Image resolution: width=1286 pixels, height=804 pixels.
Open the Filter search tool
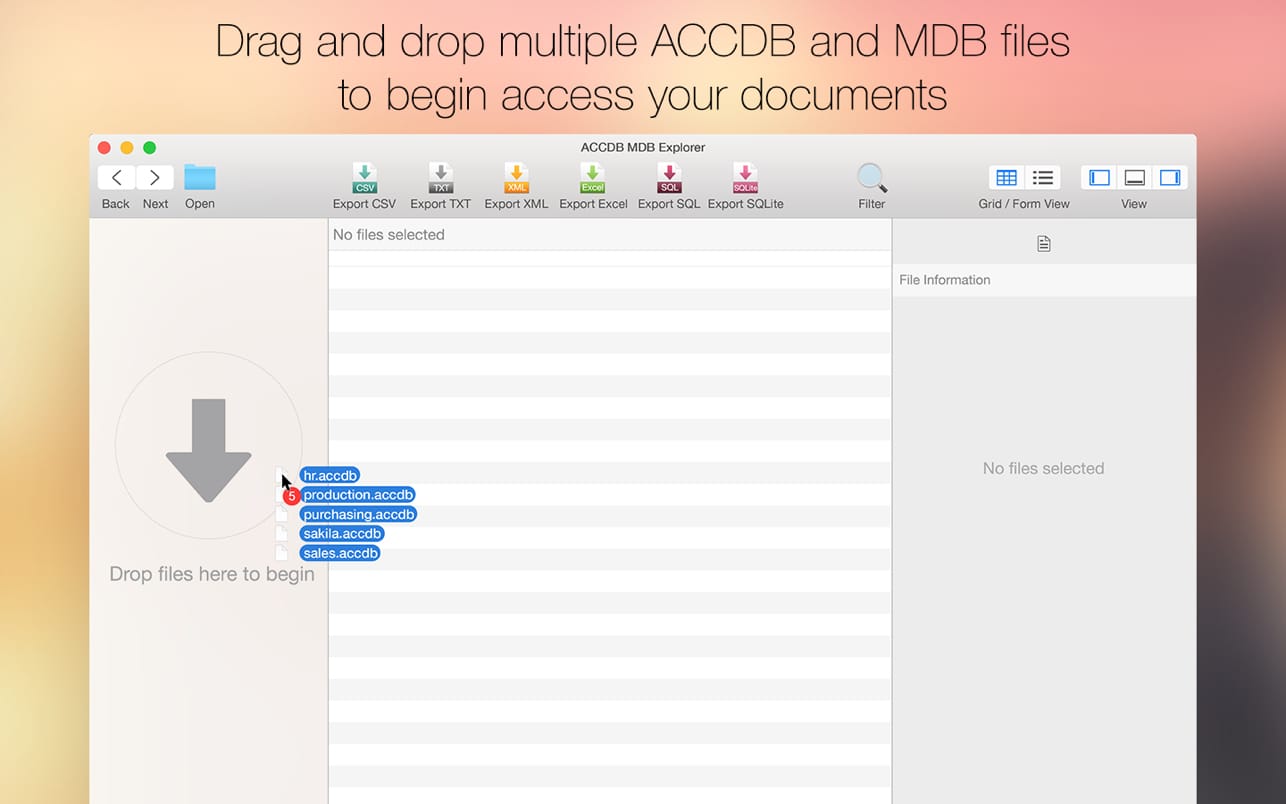point(871,177)
